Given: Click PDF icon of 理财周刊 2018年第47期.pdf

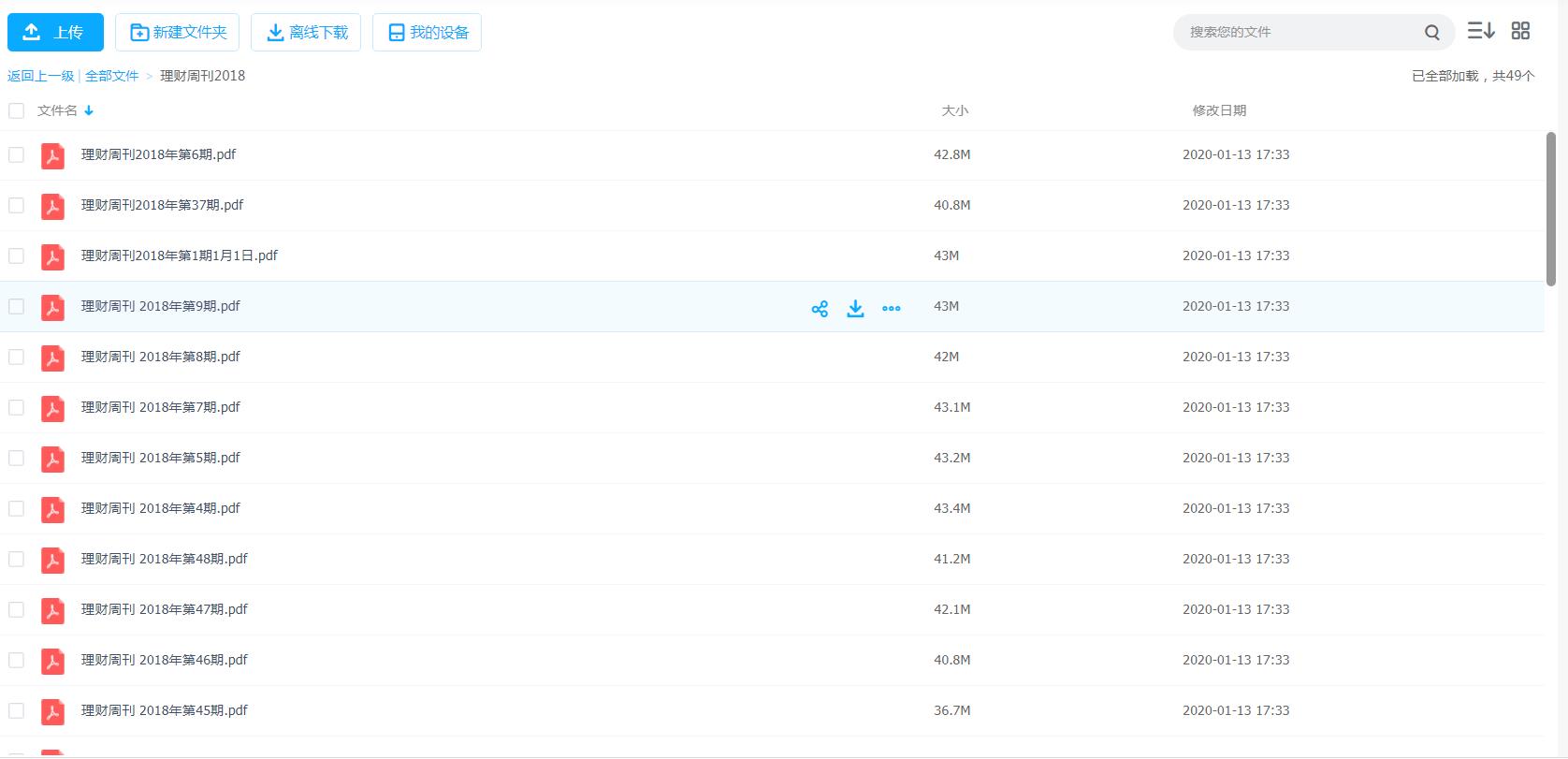Looking at the screenshot, I should [53, 610].
